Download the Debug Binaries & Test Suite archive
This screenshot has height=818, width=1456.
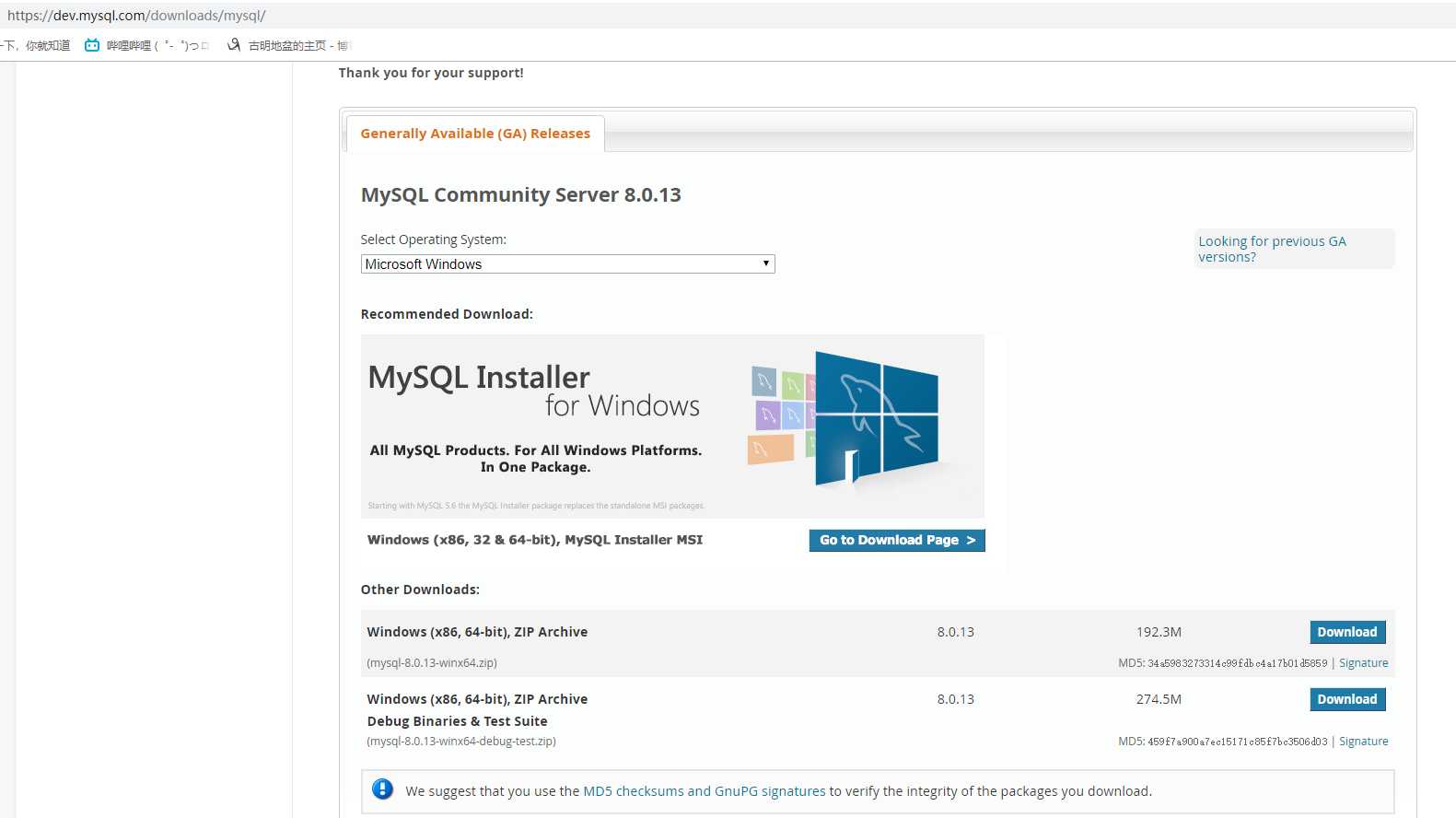pyautogui.click(x=1347, y=699)
